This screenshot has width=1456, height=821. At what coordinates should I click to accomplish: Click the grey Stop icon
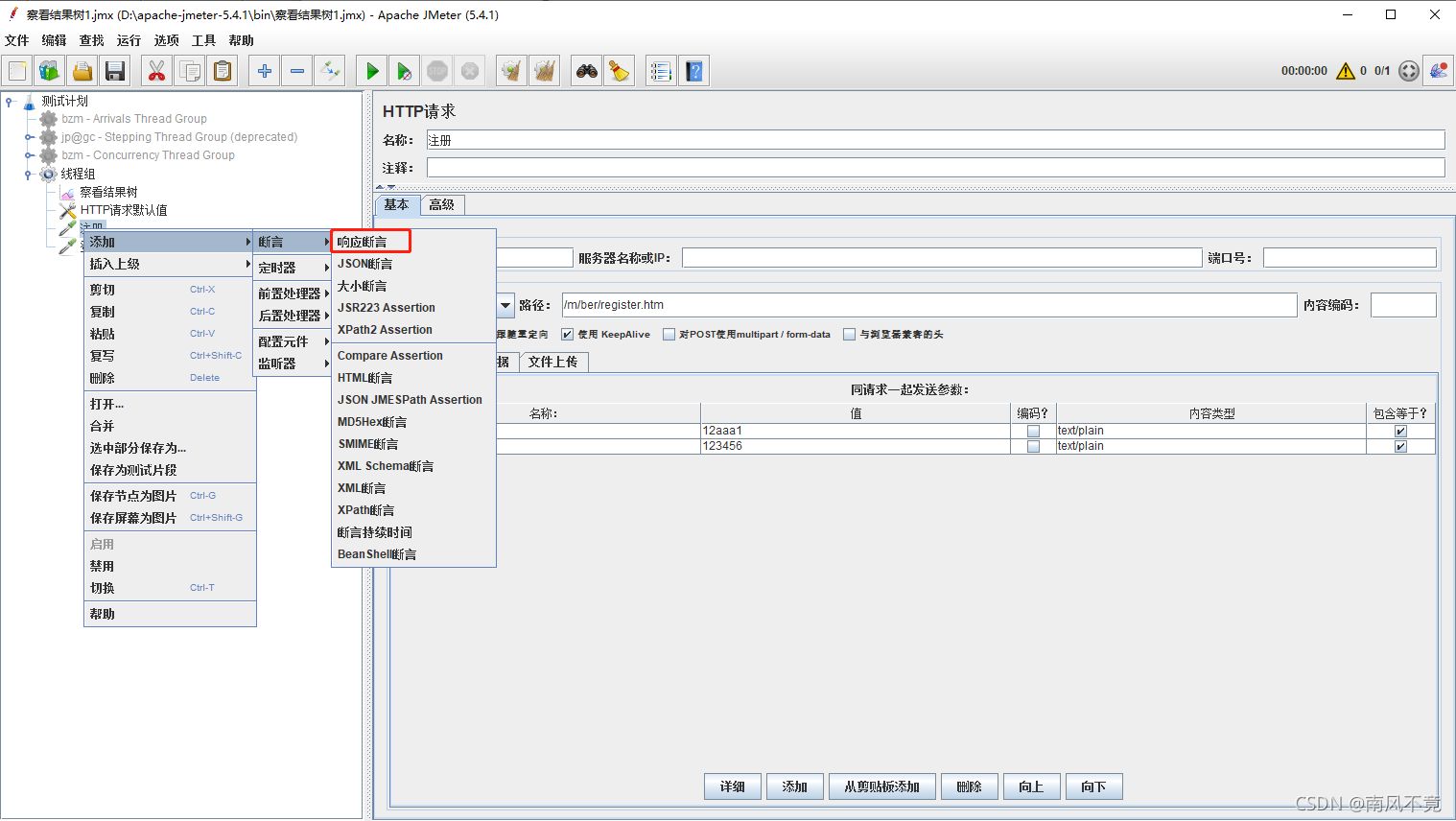[x=437, y=71]
